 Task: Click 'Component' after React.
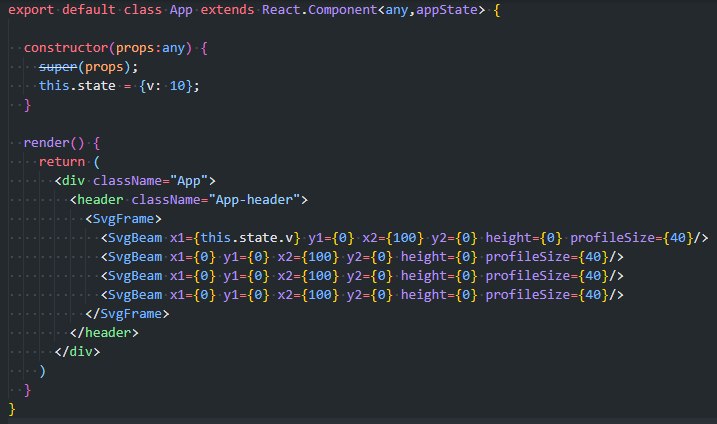pos(342,10)
